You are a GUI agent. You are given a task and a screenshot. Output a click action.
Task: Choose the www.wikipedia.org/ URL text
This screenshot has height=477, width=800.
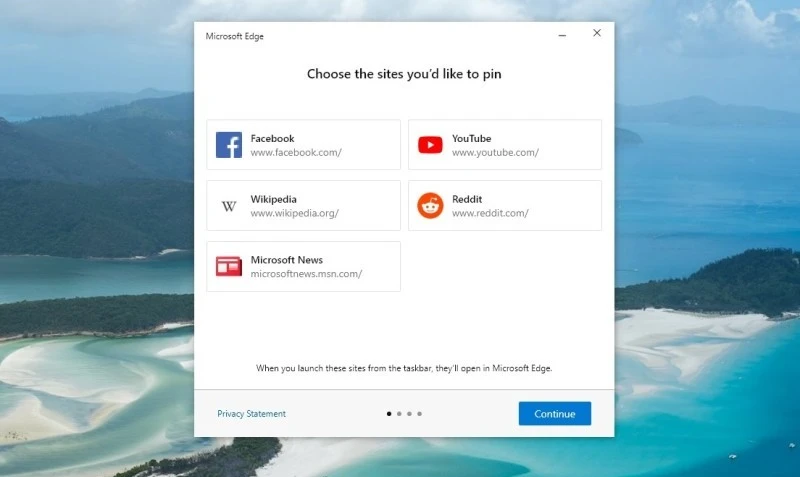click(294, 213)
